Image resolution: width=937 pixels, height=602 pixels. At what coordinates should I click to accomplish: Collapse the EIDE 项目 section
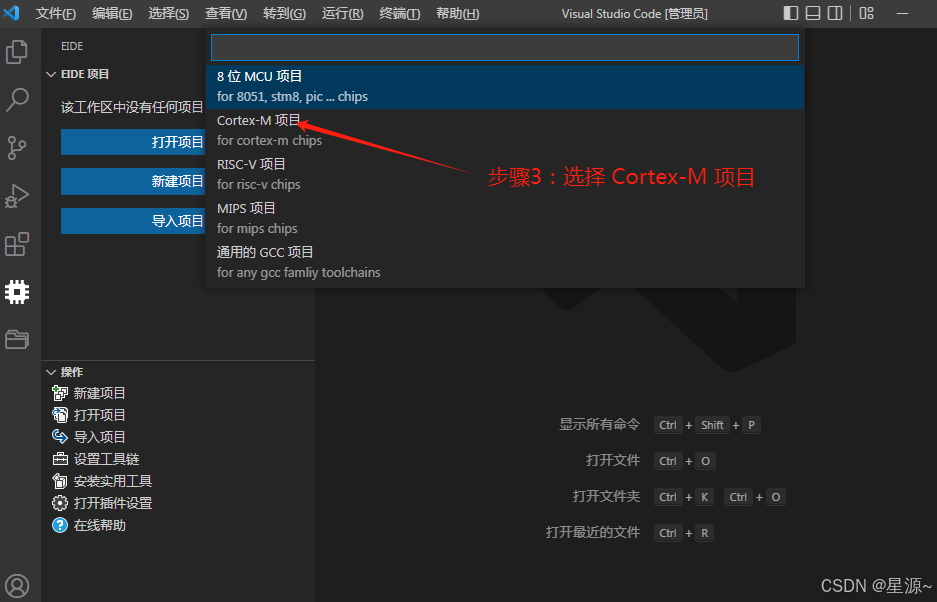point(51,74)
